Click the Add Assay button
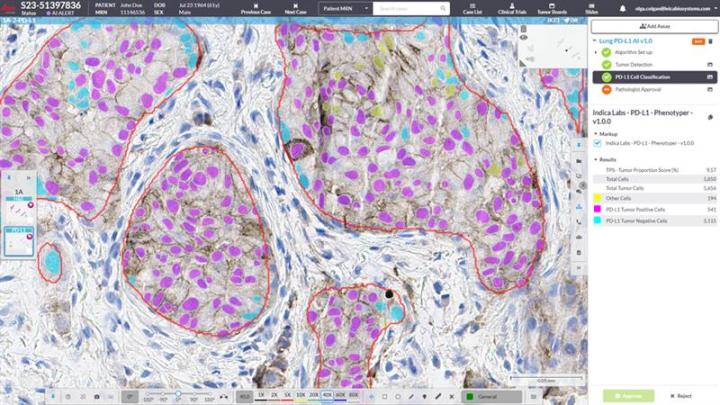The height and width of the screenshot is (405, 720). click(x=654, y=27)
